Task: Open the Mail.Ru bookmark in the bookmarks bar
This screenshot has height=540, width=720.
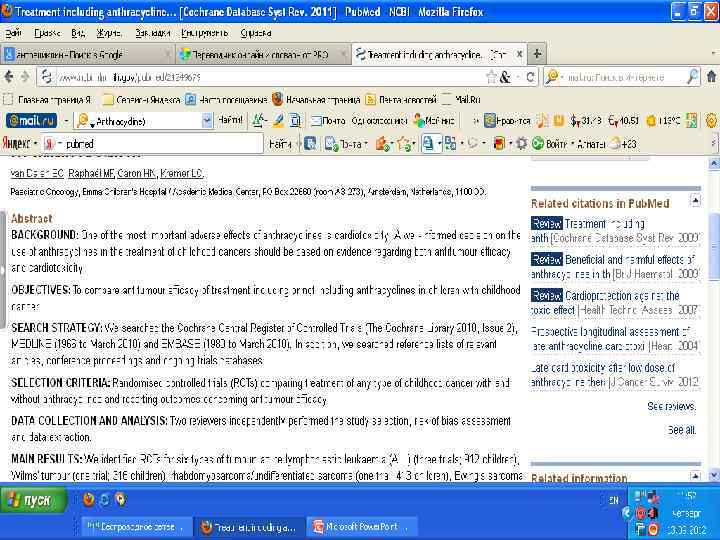Action: [x=461, y=99]
